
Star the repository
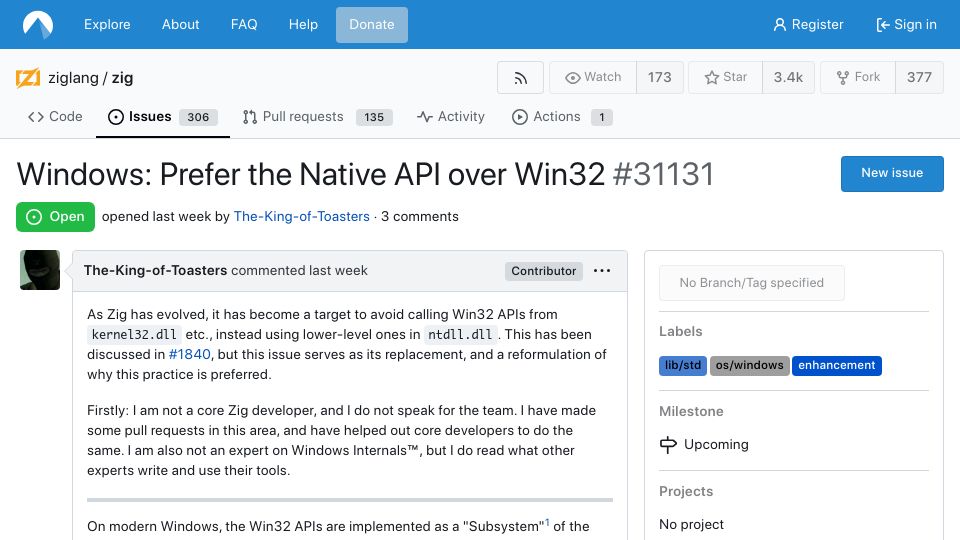[x=726, y=78]
